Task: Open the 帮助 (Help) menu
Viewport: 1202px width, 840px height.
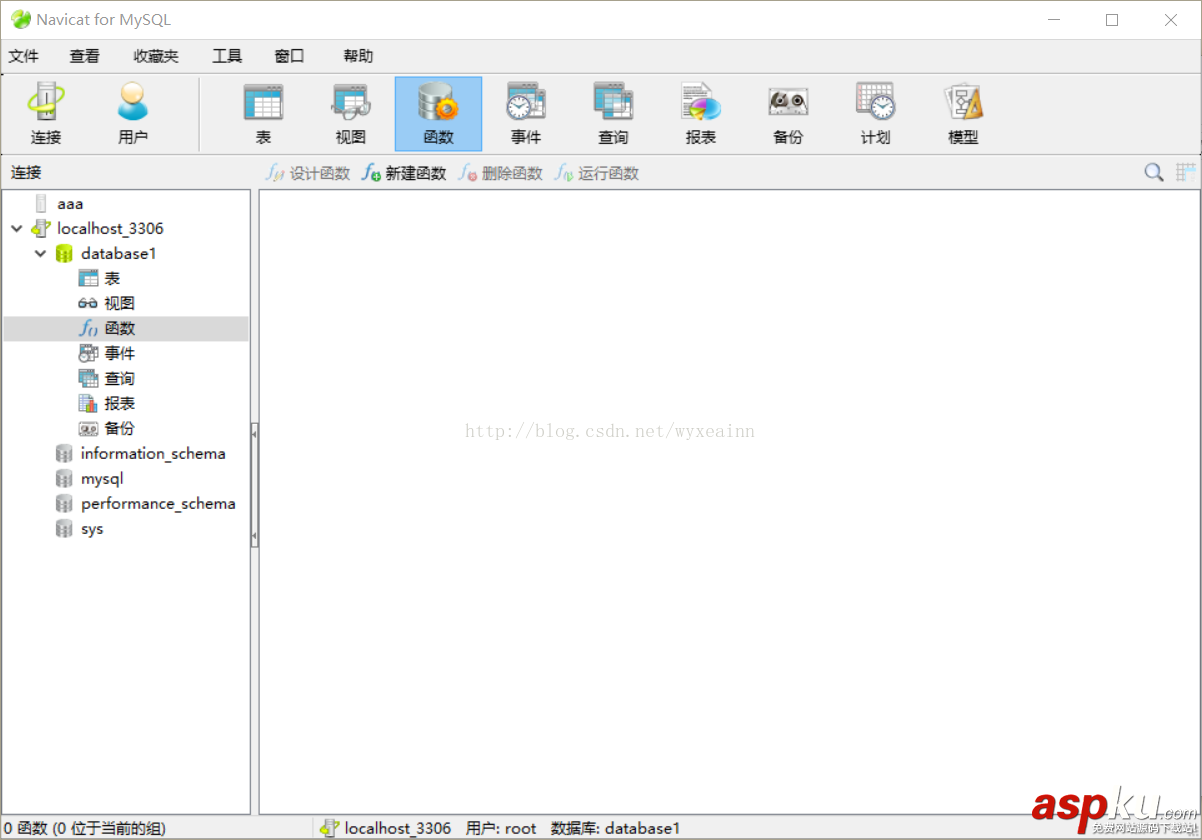Action: pyautogui.click(x=358, y=56)
